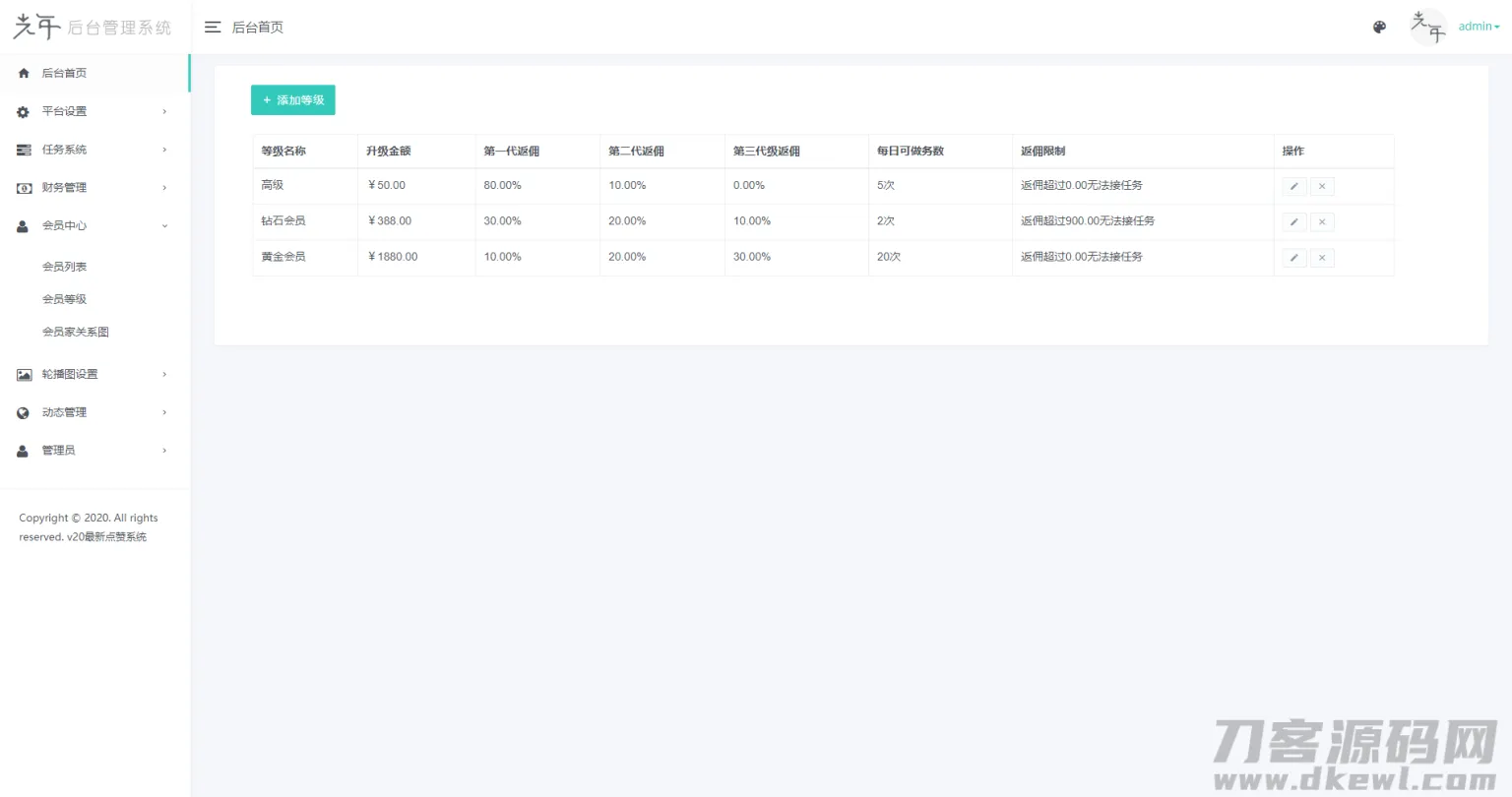Click the user avatar logo in the header
The height and width of the screenshot is (797, 1512).
click(1428, 27)
